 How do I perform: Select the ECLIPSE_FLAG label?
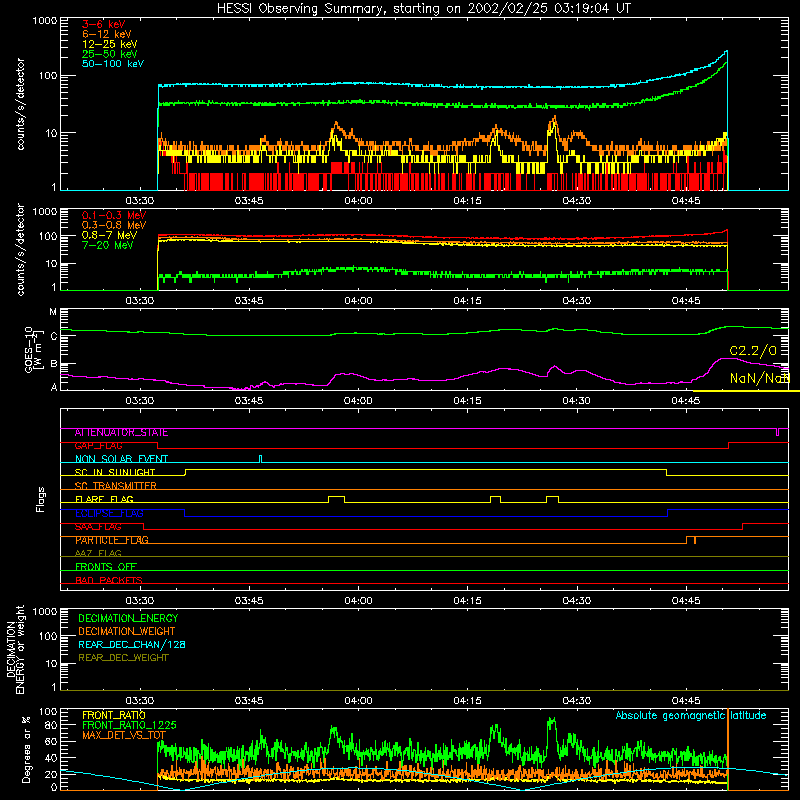point(109,513)
